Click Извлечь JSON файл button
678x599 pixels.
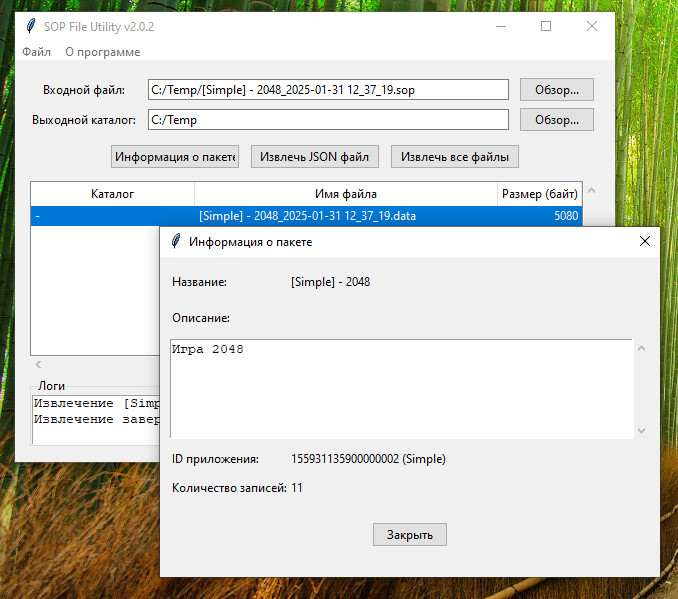(315, 157)
